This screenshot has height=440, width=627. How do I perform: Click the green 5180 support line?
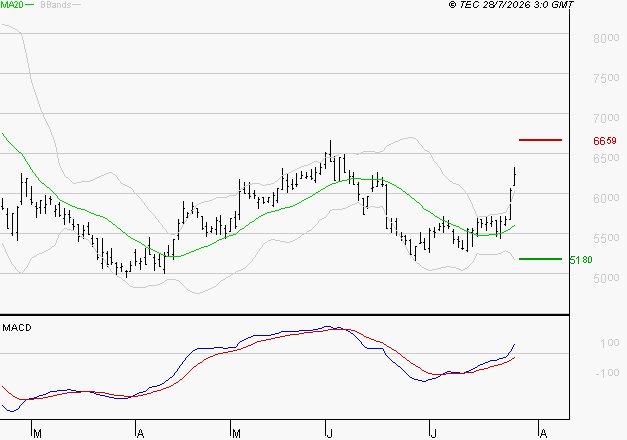540,259
